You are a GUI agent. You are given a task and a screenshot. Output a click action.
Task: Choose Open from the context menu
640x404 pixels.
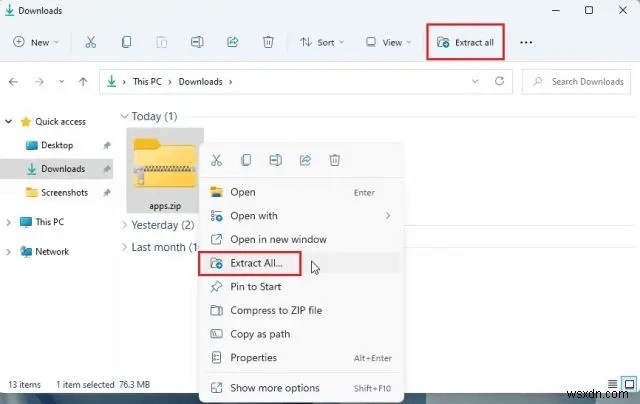point(301,192)
